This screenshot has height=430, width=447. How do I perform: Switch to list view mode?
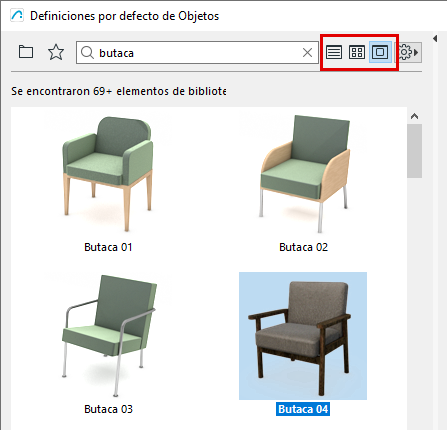[334, 52]
